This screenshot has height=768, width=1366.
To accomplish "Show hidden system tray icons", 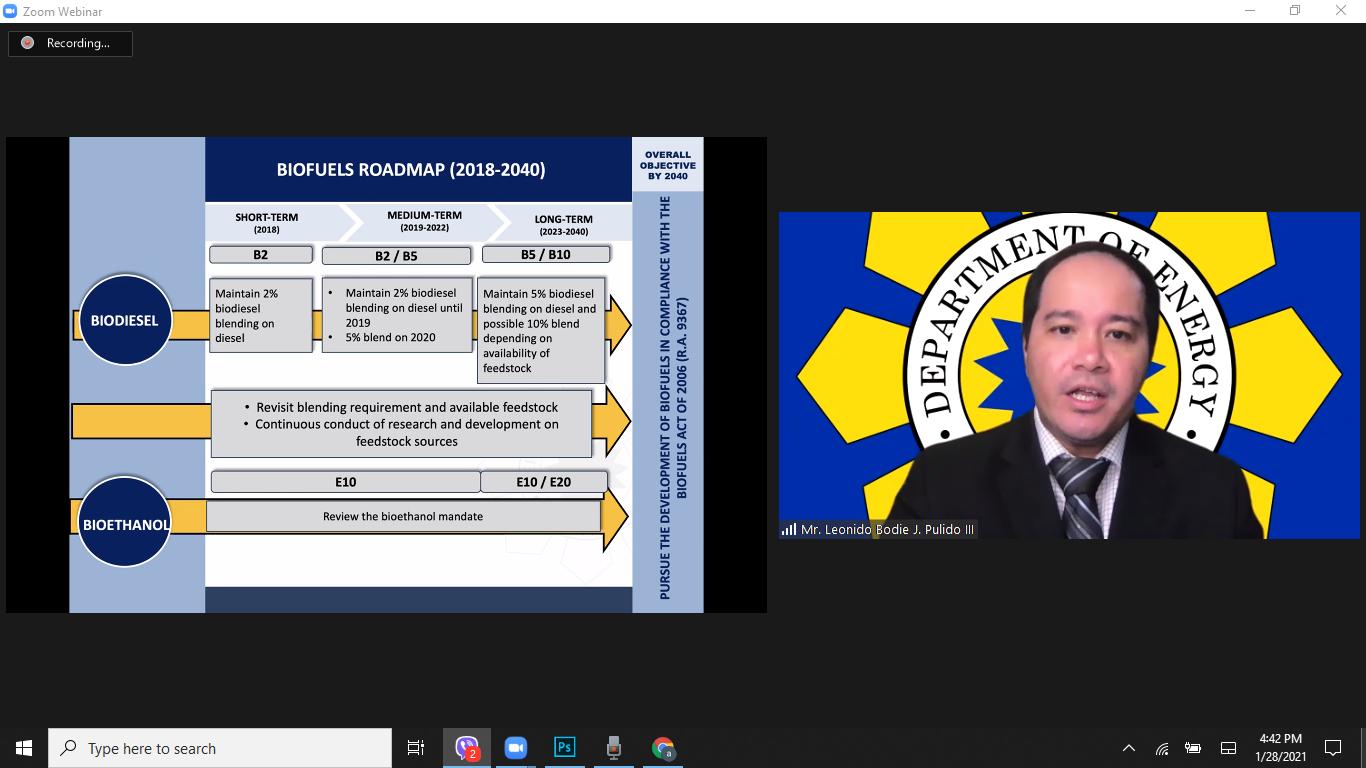I will [1129, 748].
